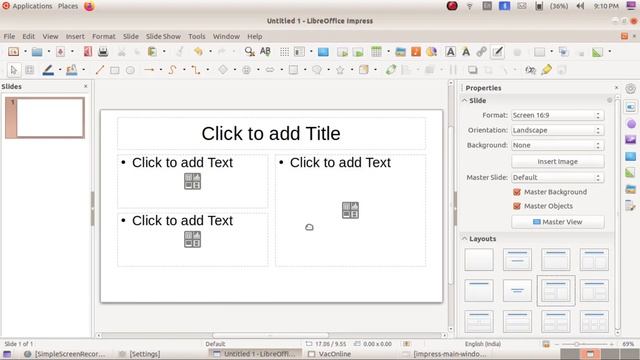
Task: Click the Insert Hyperlink chain icon
Action: tap(482, 52)
